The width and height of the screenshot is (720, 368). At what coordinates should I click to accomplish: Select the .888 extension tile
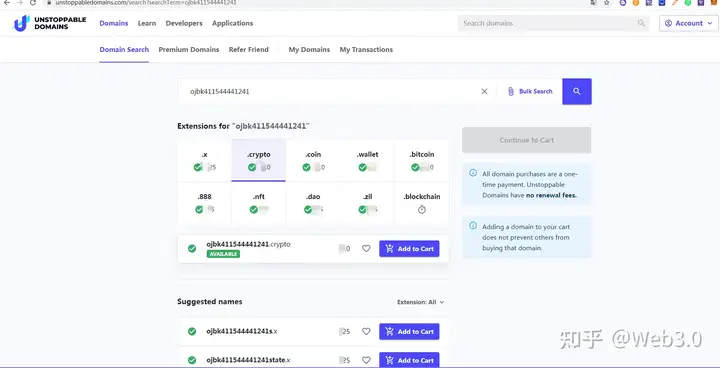coord(204,203)
